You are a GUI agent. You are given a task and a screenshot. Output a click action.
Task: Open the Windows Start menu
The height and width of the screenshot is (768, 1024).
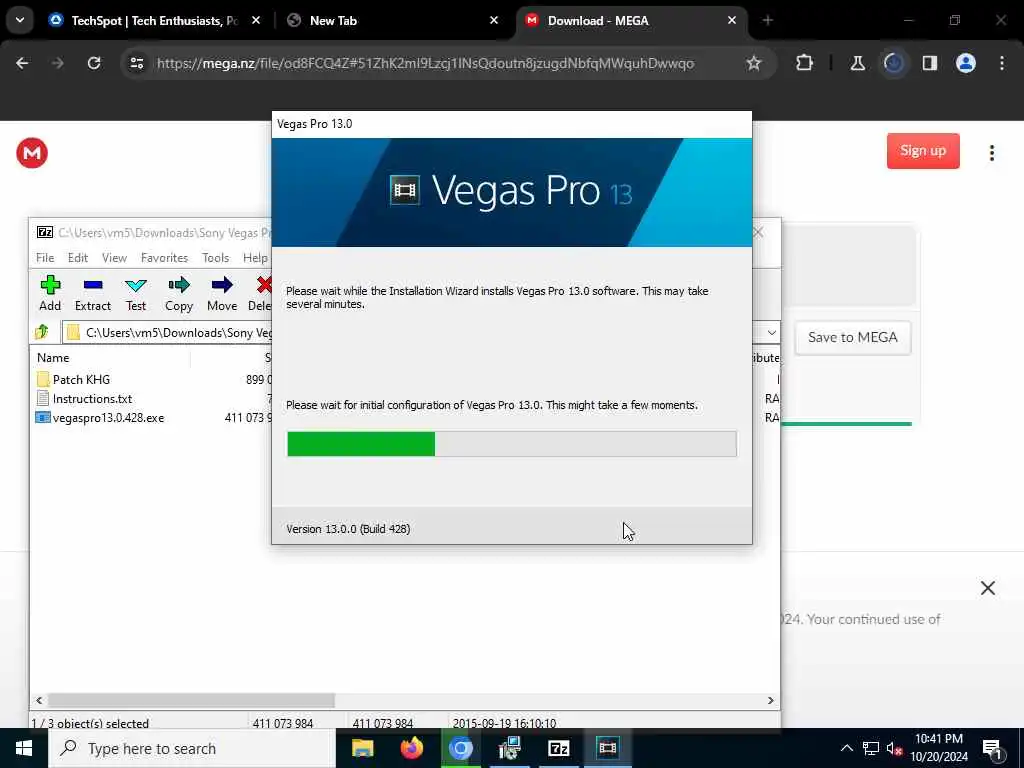(24, 748)
